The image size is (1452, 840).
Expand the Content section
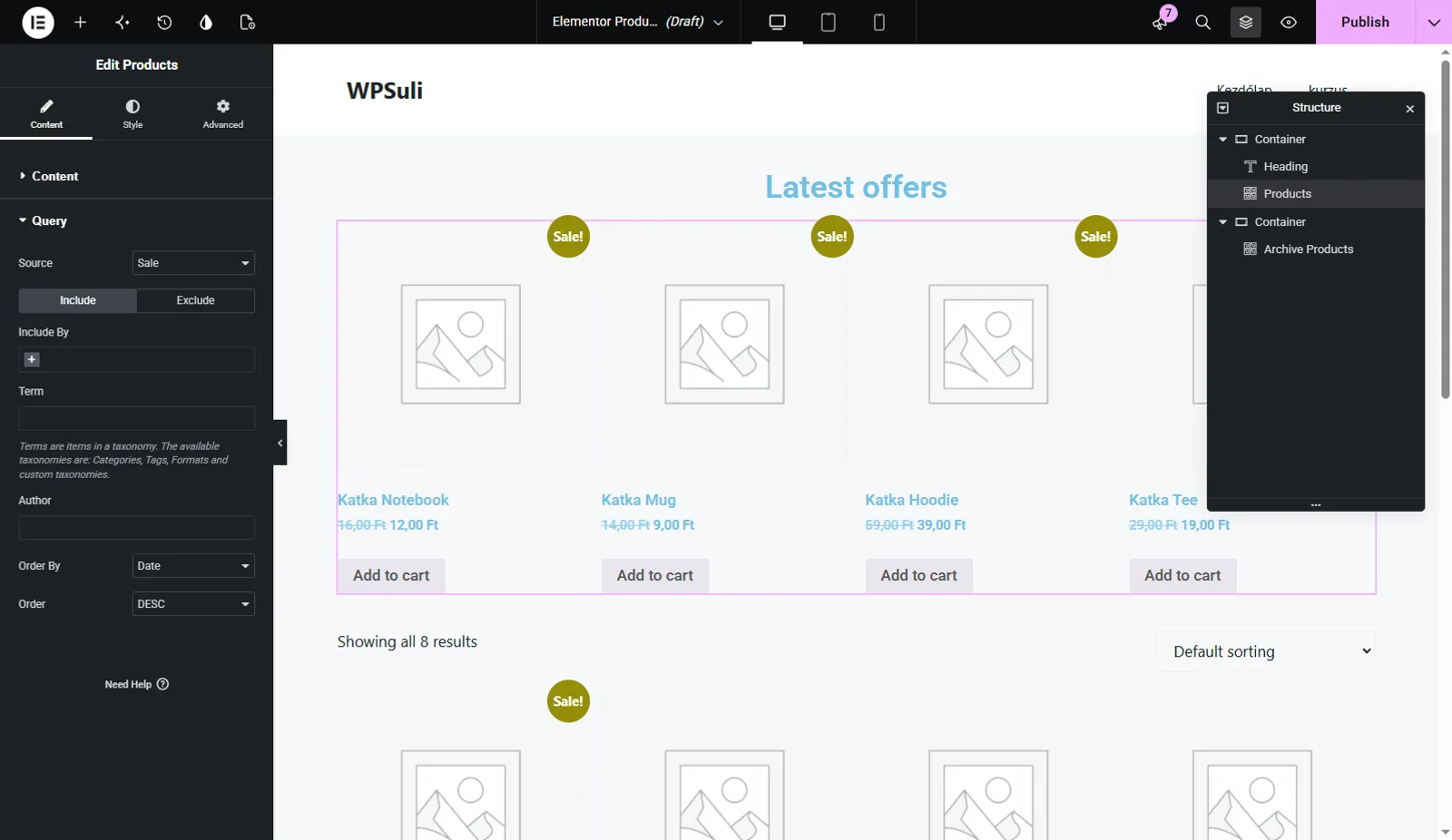click(136, 176)
